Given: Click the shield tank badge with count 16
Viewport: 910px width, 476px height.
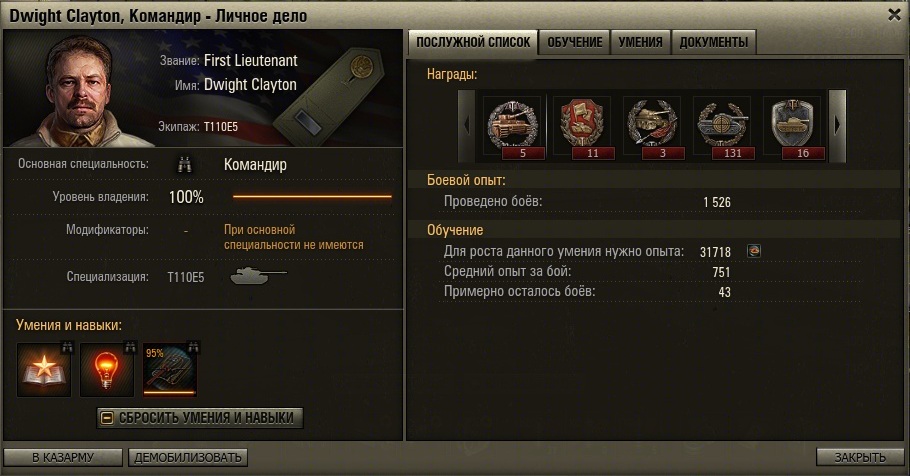Looking at the screenshot, I should tap(793, 127).
